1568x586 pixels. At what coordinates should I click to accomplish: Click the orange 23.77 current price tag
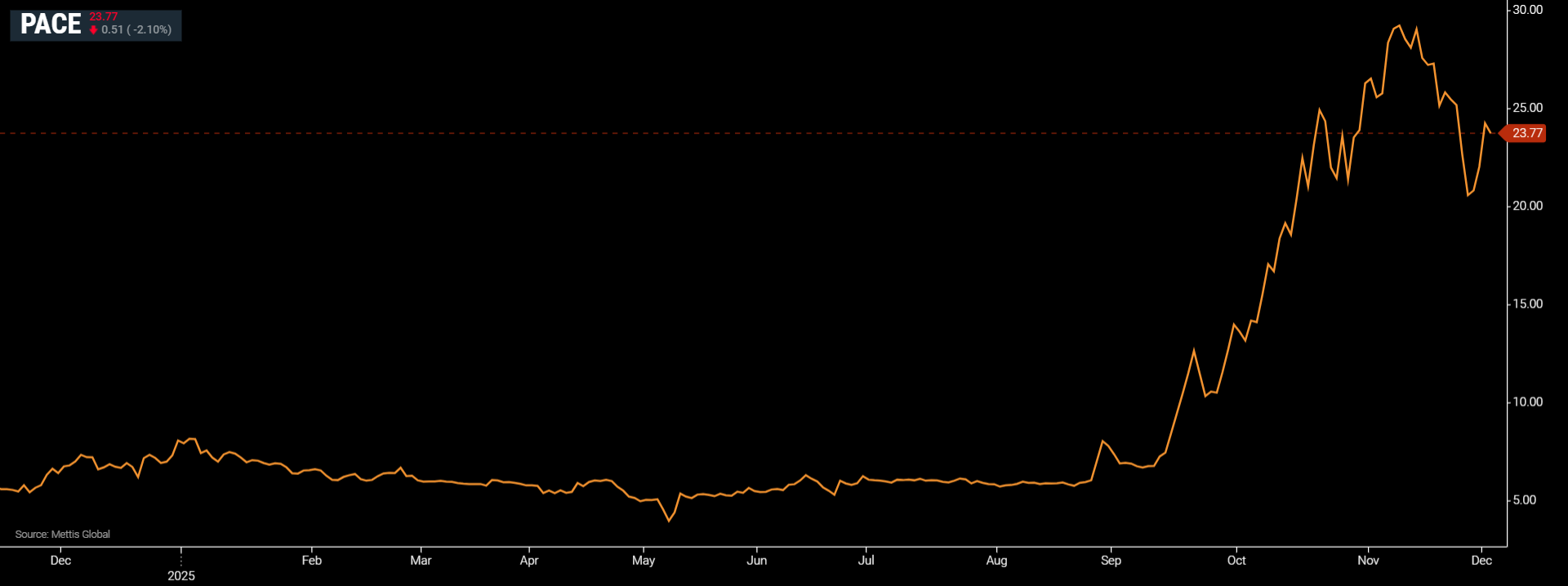pos(1526,133)
